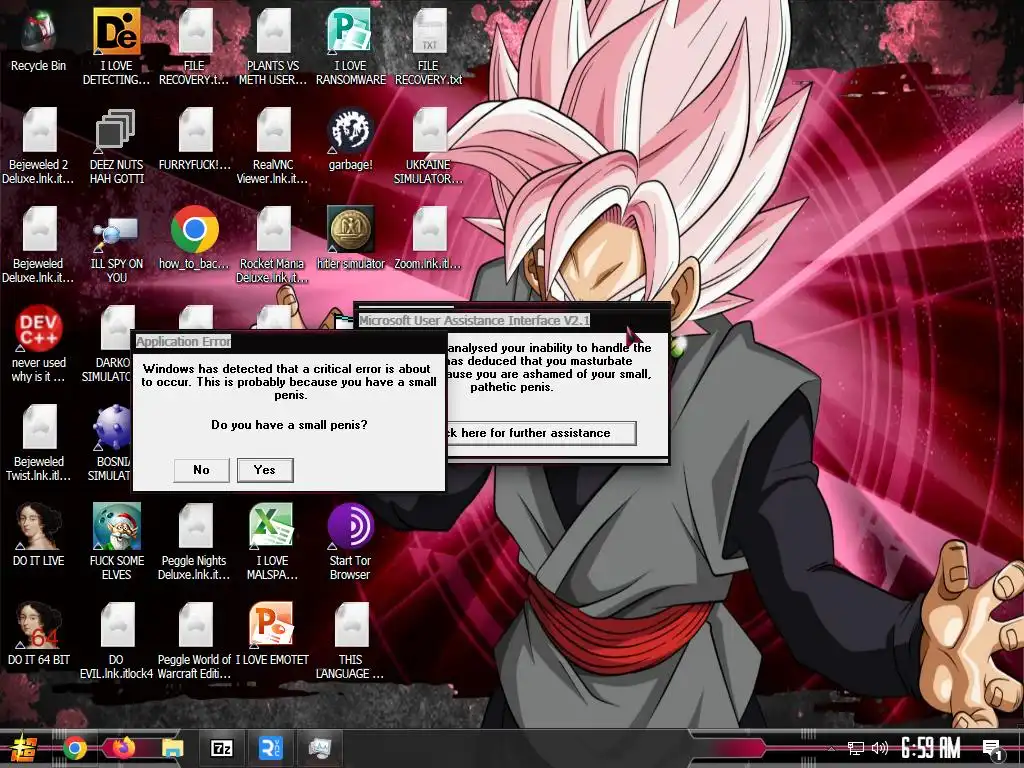The image size is (1024, 768).
Task: Launch Start Tor Browser from desktop
Action: point(351,542)
